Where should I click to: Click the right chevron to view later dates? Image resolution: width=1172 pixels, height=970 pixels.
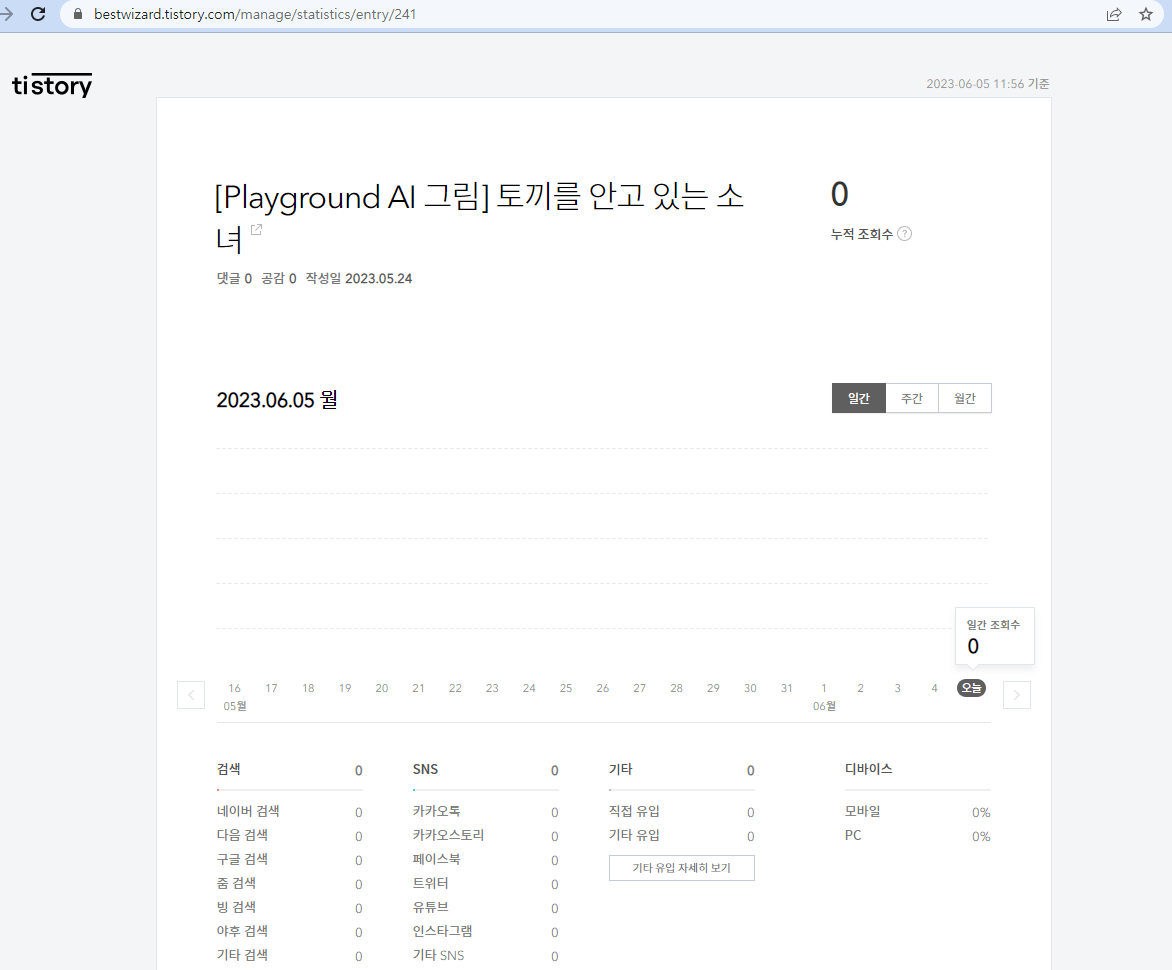click(x=1016, y=694)
